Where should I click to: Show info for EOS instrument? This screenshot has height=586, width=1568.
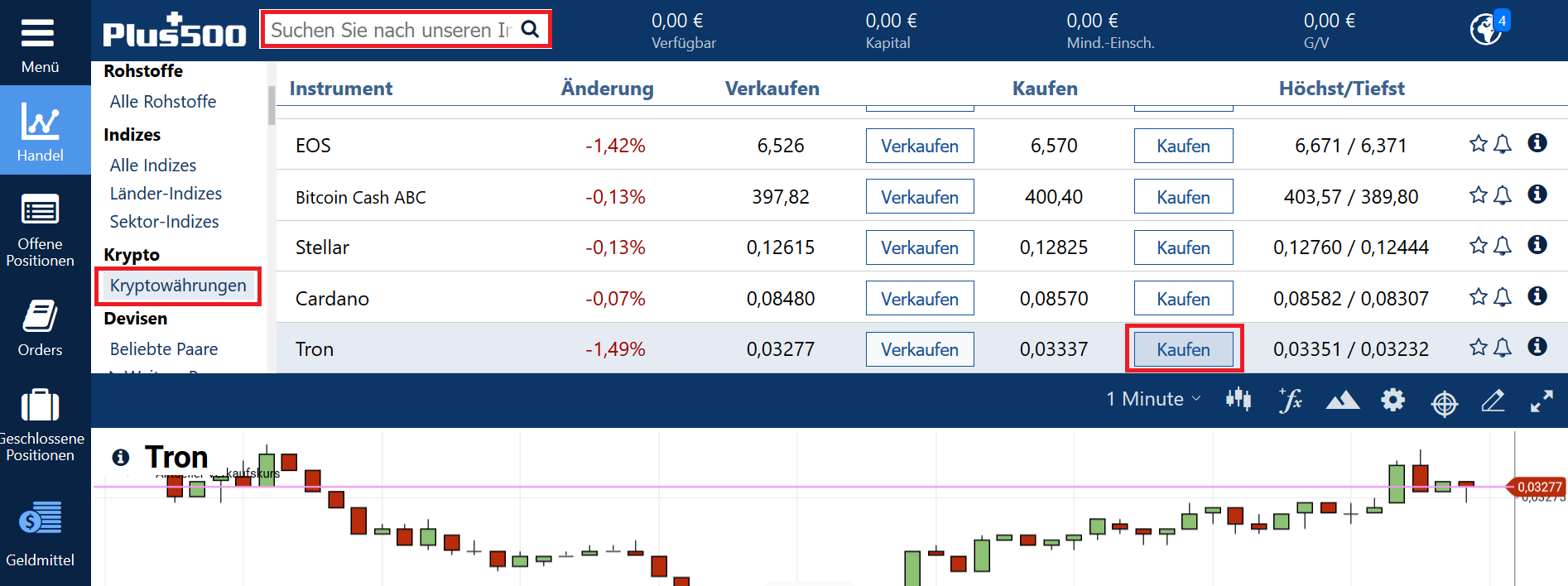click(x=1537, y=142)
